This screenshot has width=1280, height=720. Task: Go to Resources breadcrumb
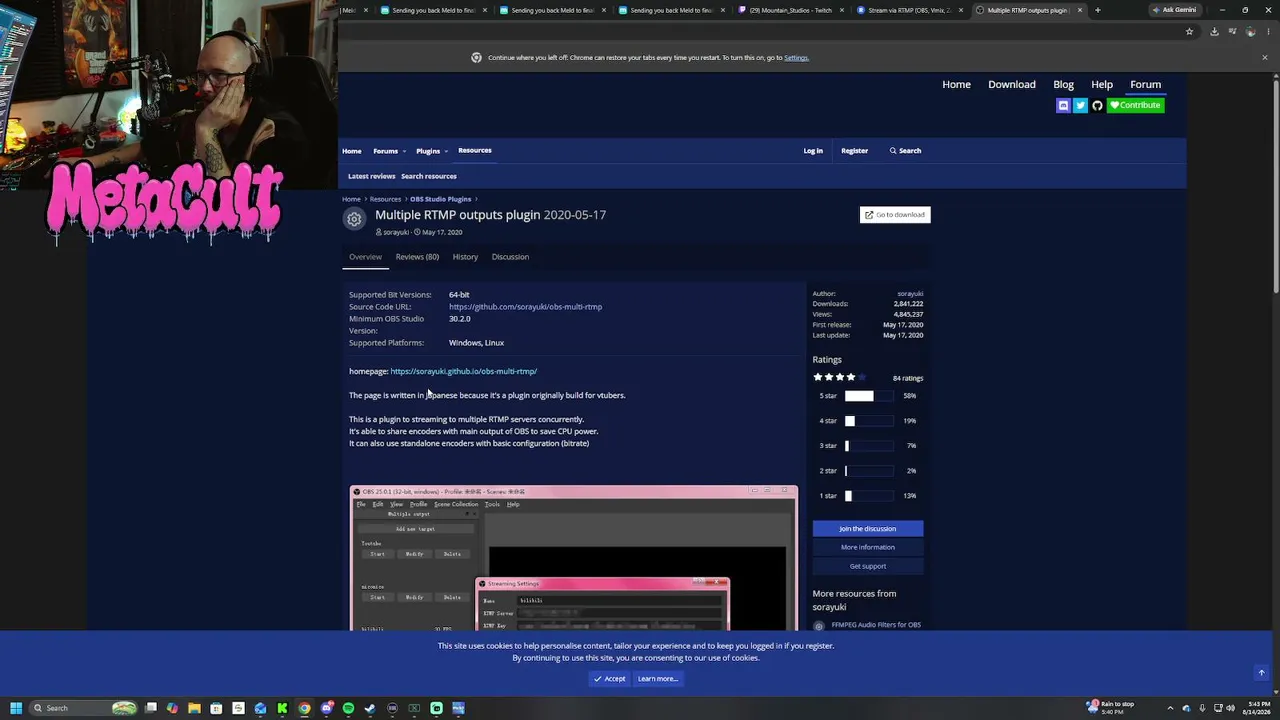pos(385,199)
